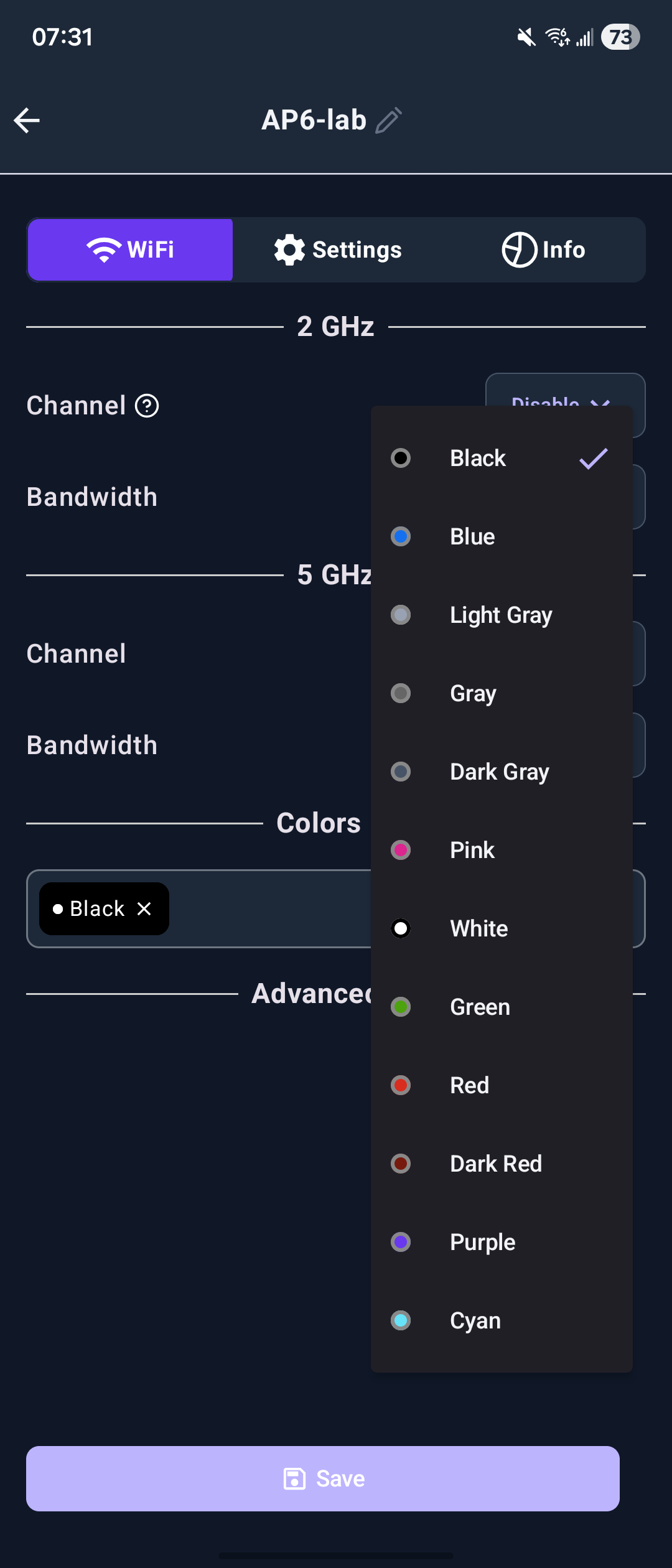Tap the WiFi signal icon in tab
Screen dimensions: 672x1568
[x=104, y=250]
